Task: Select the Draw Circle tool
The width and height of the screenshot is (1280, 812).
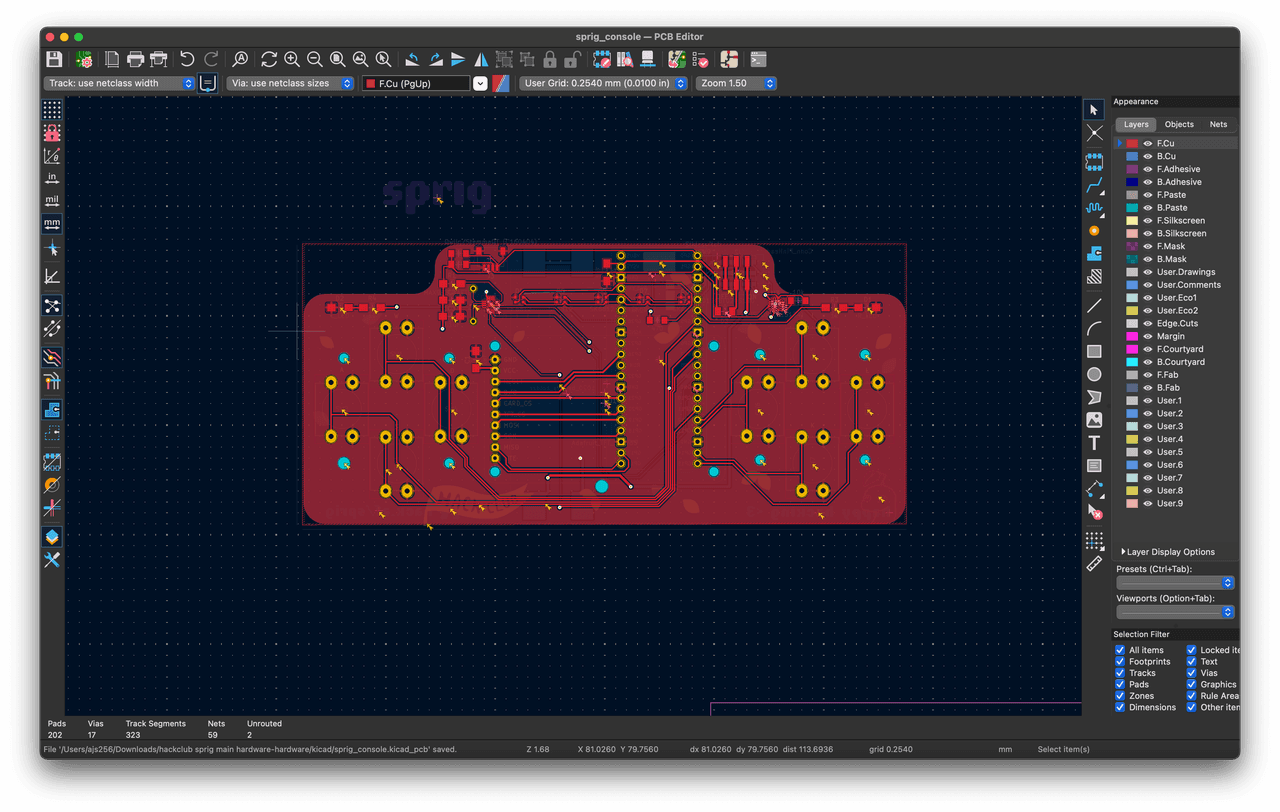Action: [x=1094, y=374]
